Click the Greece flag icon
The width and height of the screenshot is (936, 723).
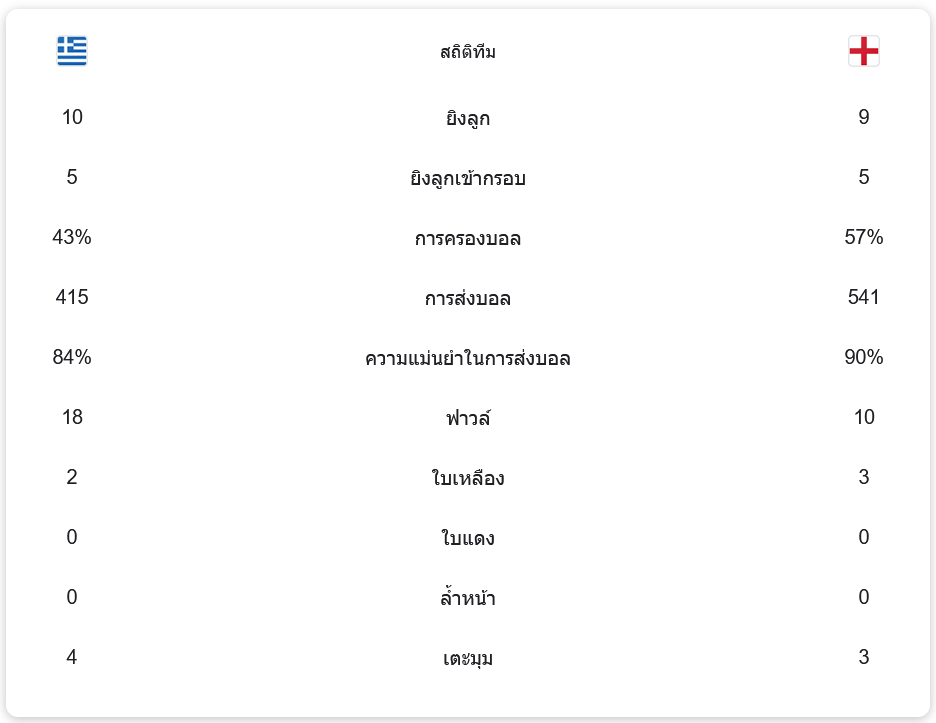coord(72,51)
